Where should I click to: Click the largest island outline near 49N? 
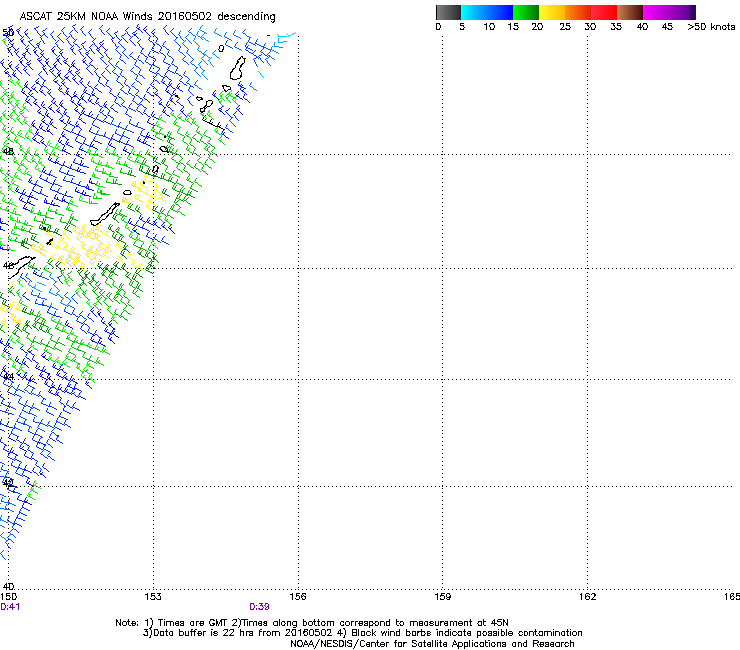click(x=238, y=68)
